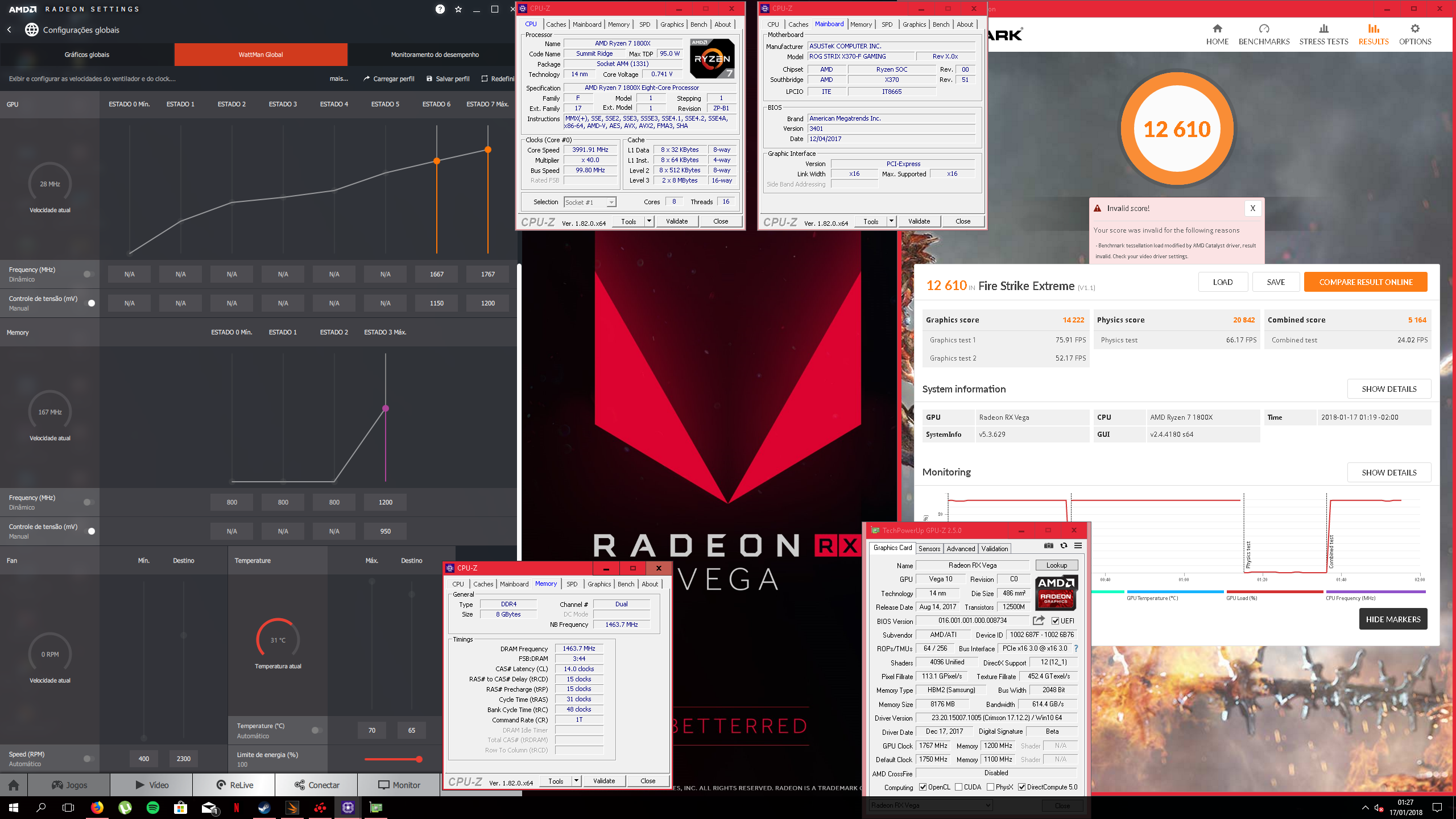Open Steam from the taskbar
Viewport: 1456px width, 819px height.
264,808
